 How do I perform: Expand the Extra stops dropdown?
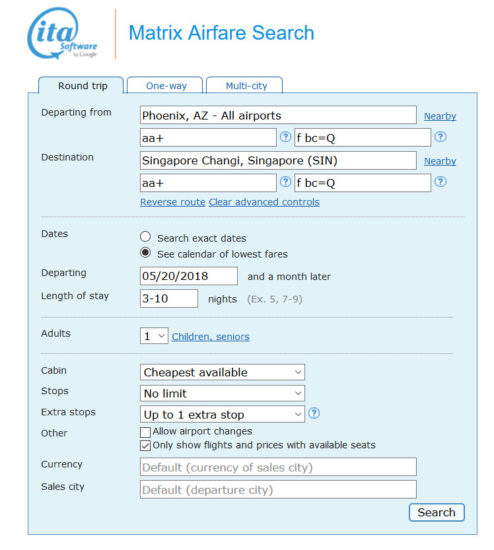pos(222,414)
